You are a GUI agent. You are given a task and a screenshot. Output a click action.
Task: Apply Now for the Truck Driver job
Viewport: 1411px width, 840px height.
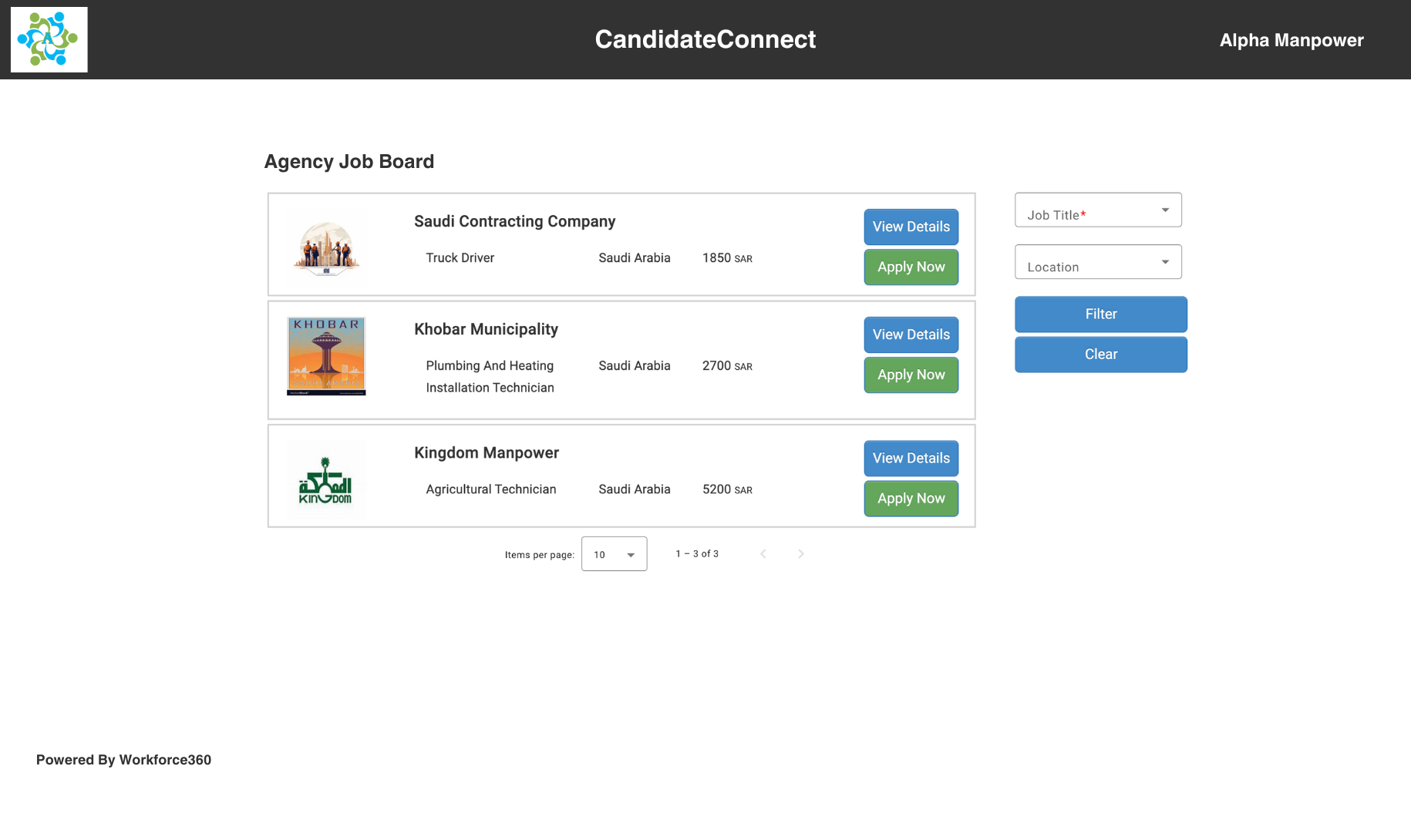911,267
